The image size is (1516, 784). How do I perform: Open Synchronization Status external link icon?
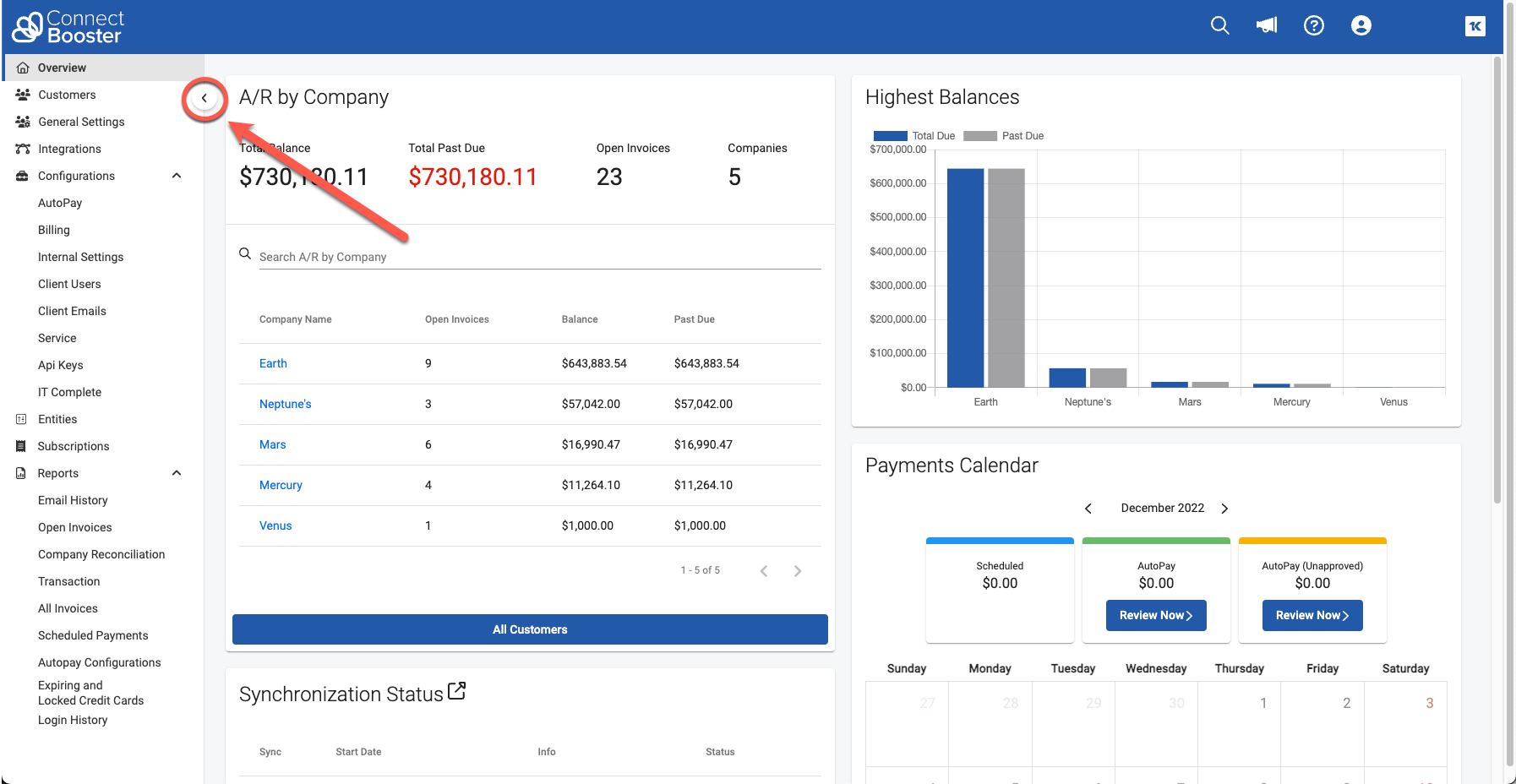tap(457, 691)
